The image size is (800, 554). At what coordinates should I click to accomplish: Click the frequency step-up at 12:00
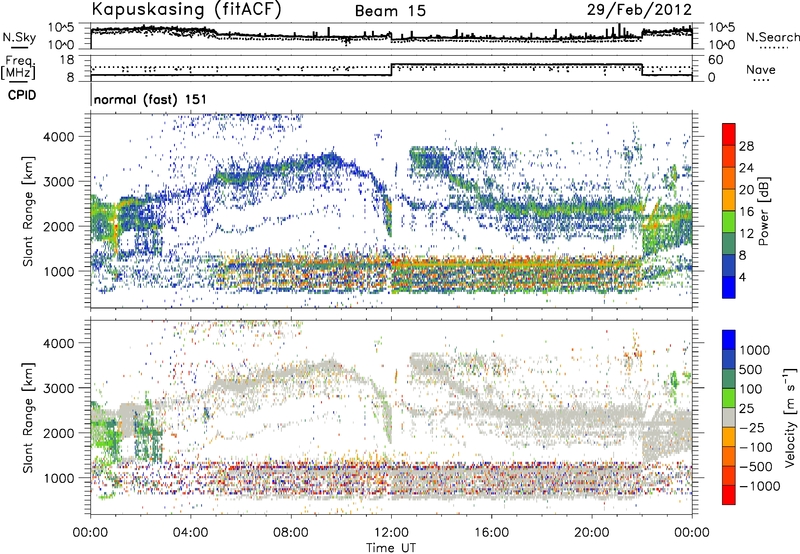tap(391, 70)
